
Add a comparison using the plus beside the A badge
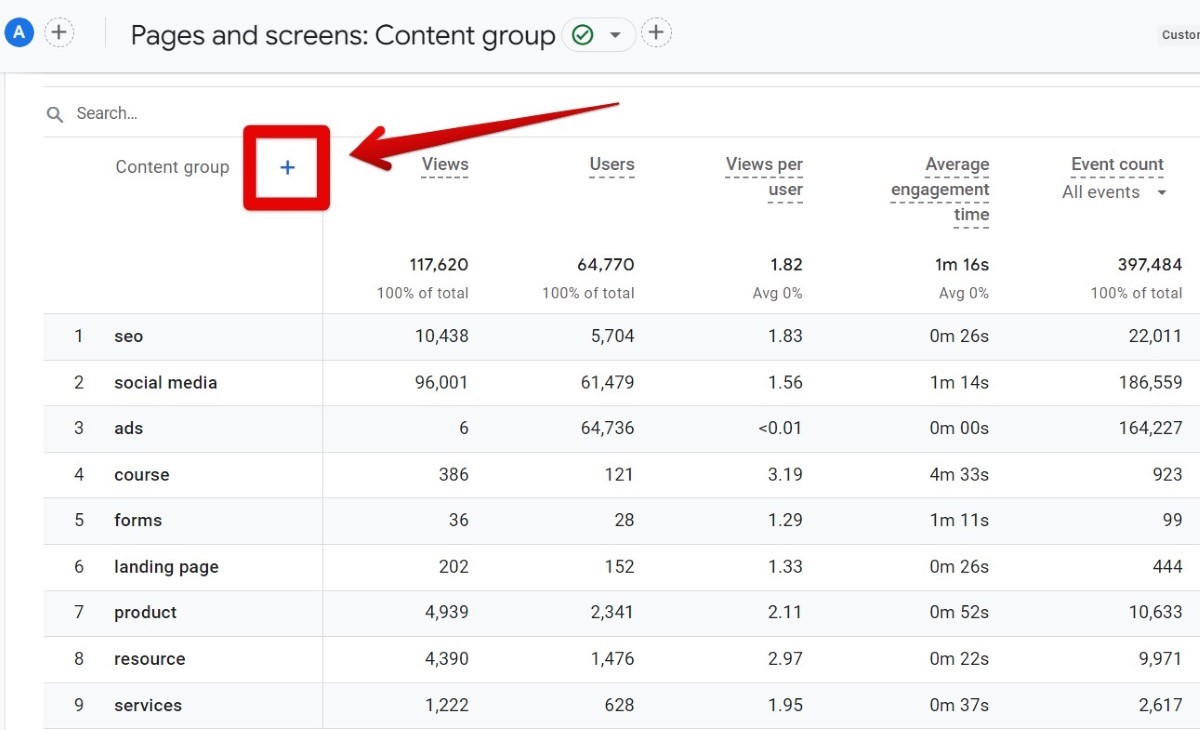pyautogui.click(x=59, y=33)
